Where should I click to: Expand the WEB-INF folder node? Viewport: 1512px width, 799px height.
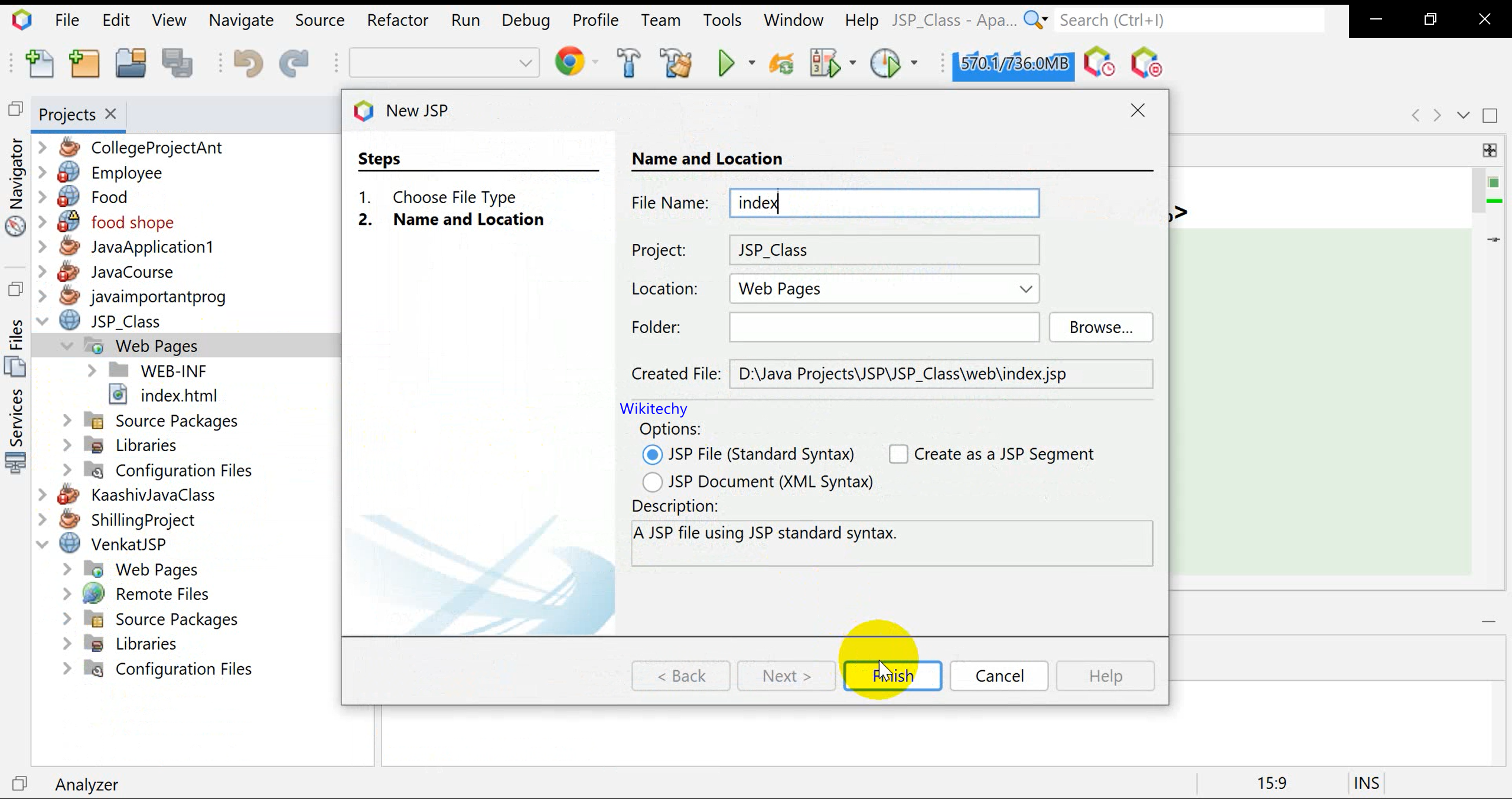pos(92,371)
